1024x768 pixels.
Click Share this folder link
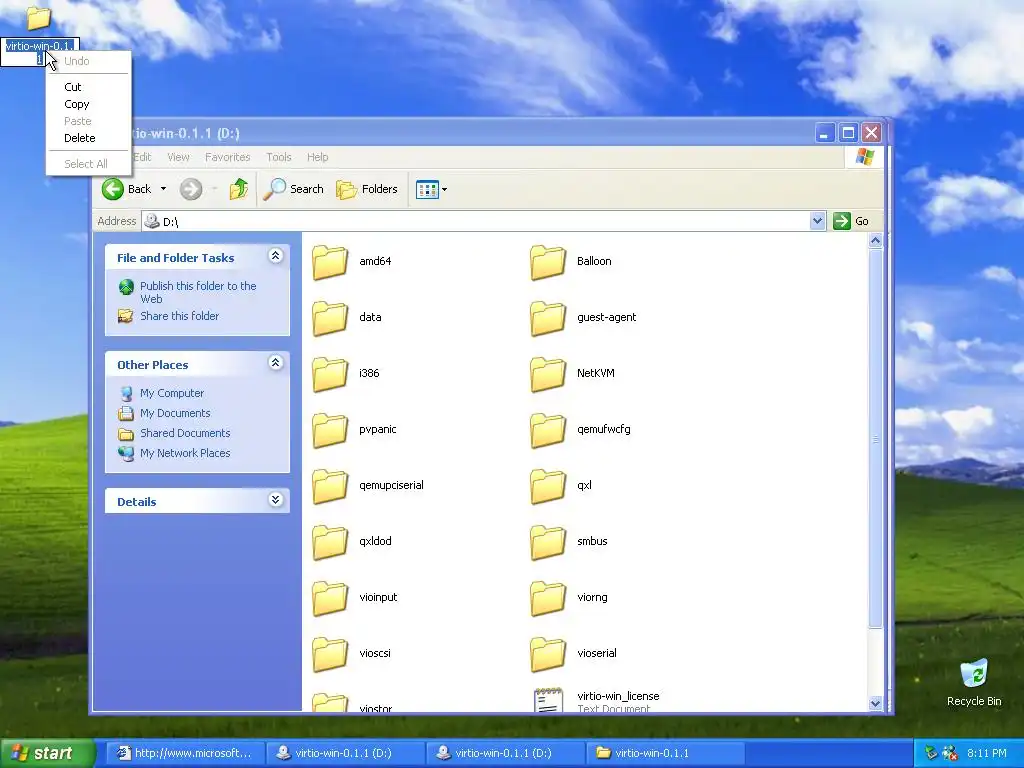180,316
